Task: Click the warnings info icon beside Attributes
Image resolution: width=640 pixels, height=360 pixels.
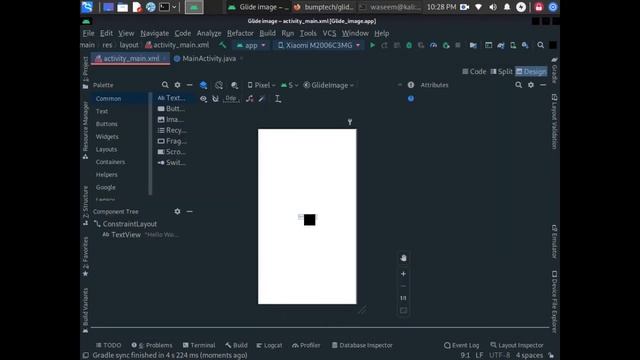Action: pyautogui.click(x=411, y=85)
